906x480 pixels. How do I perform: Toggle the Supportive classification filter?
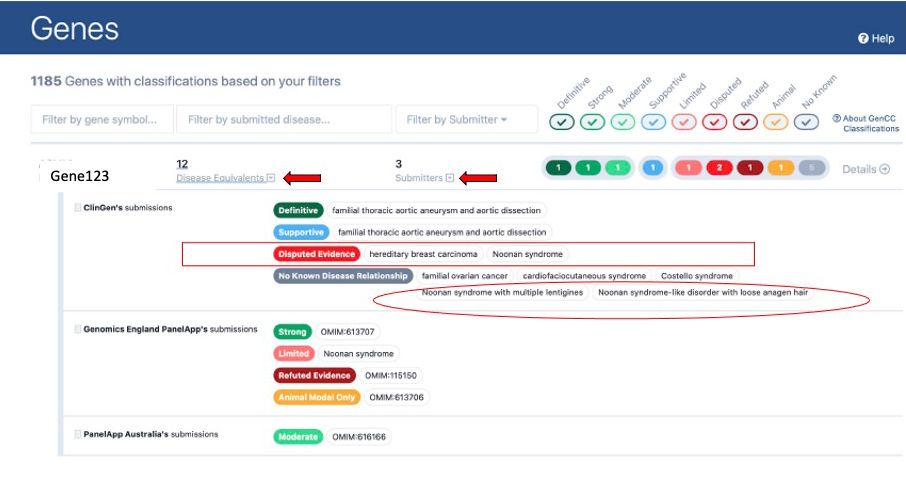[653, 122]
